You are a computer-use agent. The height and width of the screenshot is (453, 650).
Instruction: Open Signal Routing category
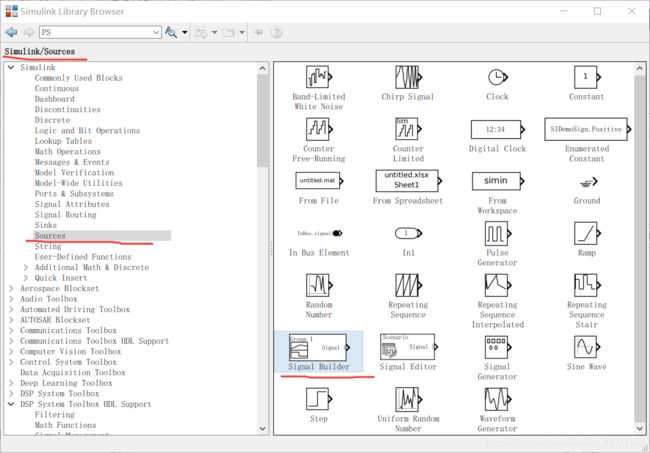click(x=65, y=215)
